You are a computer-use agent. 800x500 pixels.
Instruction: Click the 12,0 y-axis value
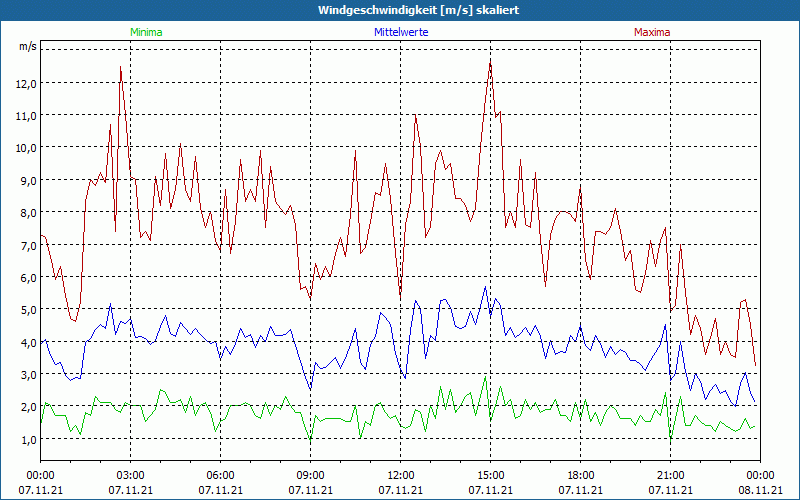[x=27, y=84]
